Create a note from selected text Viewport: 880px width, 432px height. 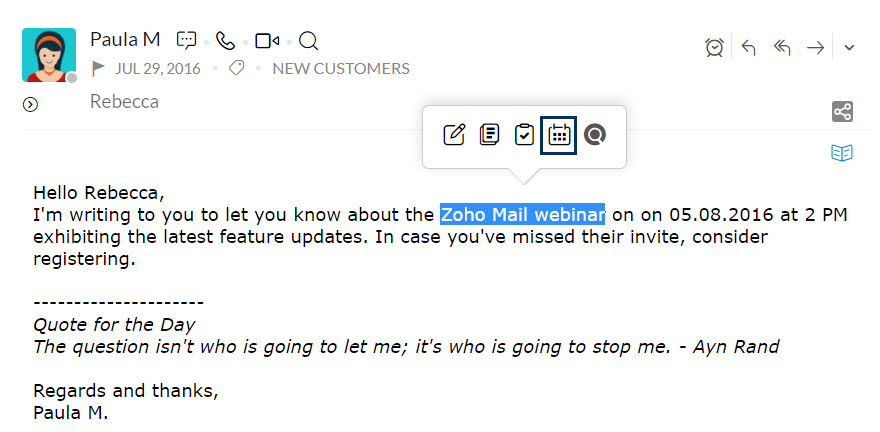(454, 134)
